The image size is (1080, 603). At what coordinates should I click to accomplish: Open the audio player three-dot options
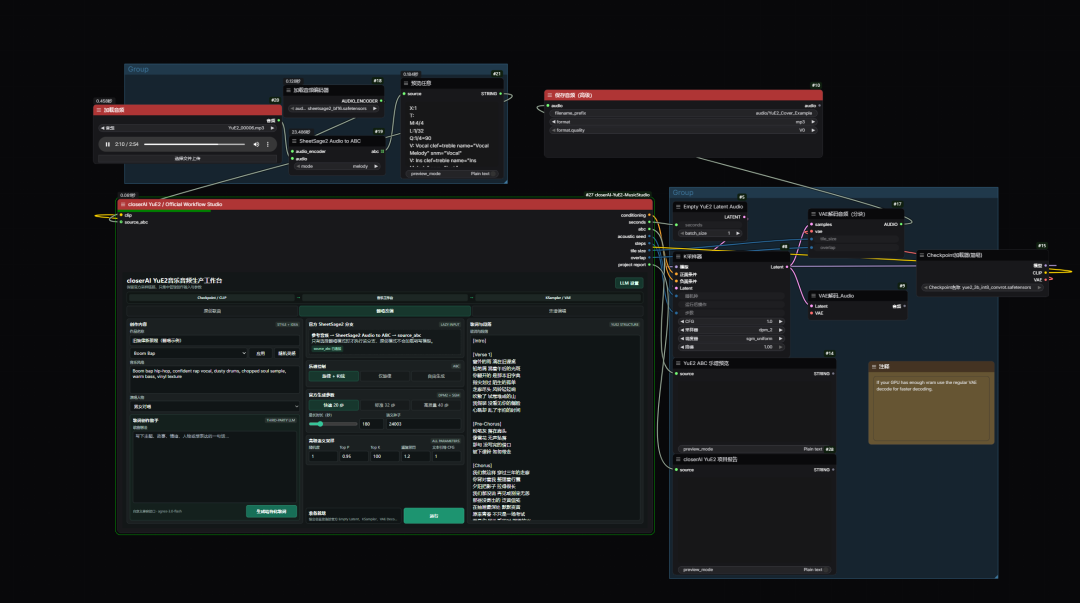268,144
